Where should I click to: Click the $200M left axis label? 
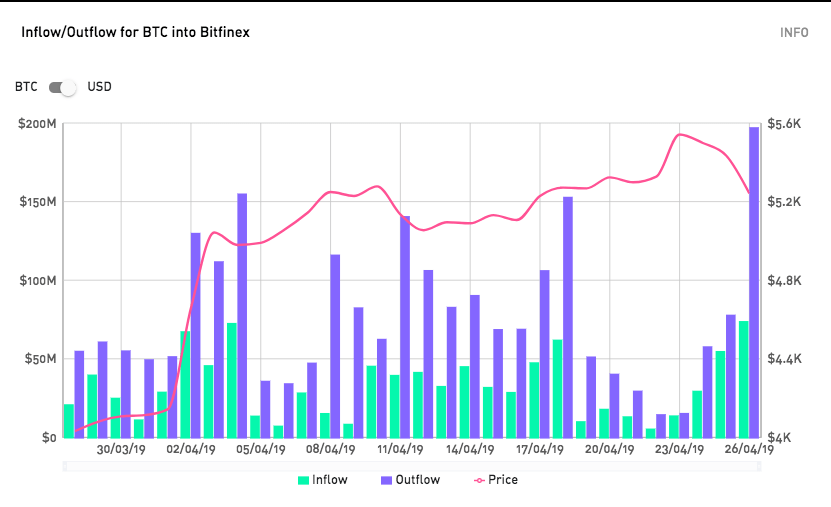37,124
